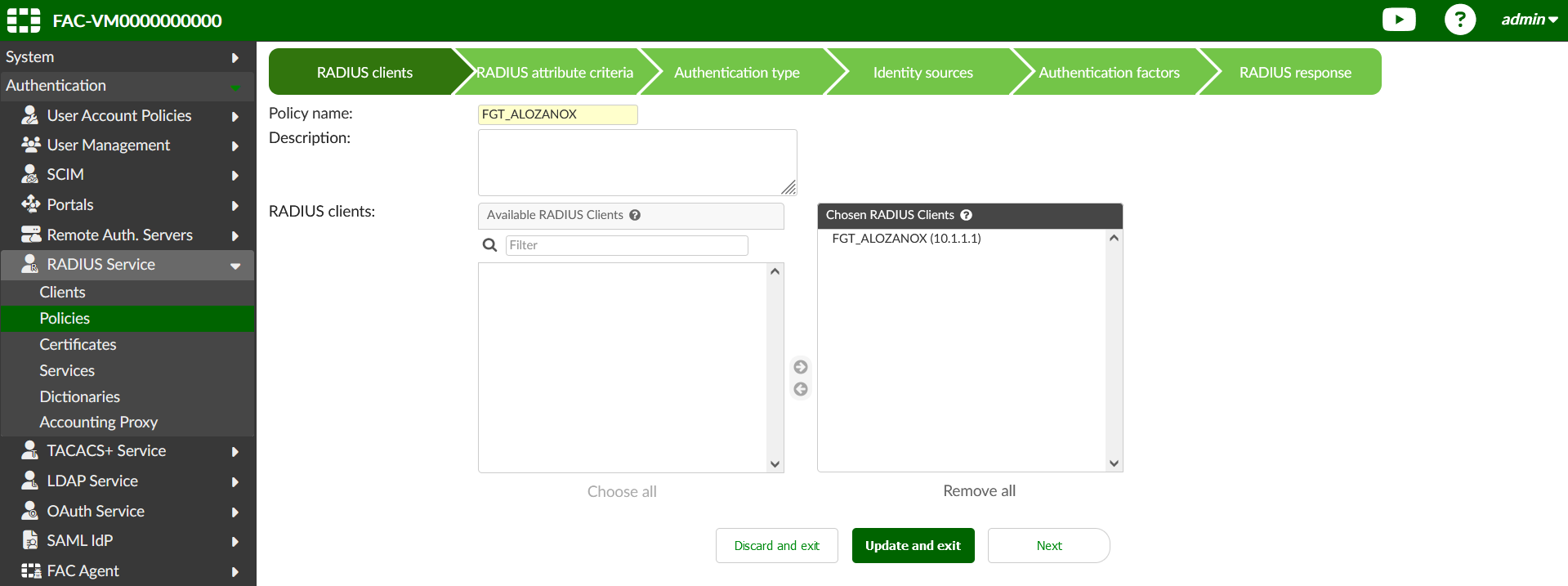The image size is (1568, 586).
Task: Click the Update and exit button
Action: (913, 546)
